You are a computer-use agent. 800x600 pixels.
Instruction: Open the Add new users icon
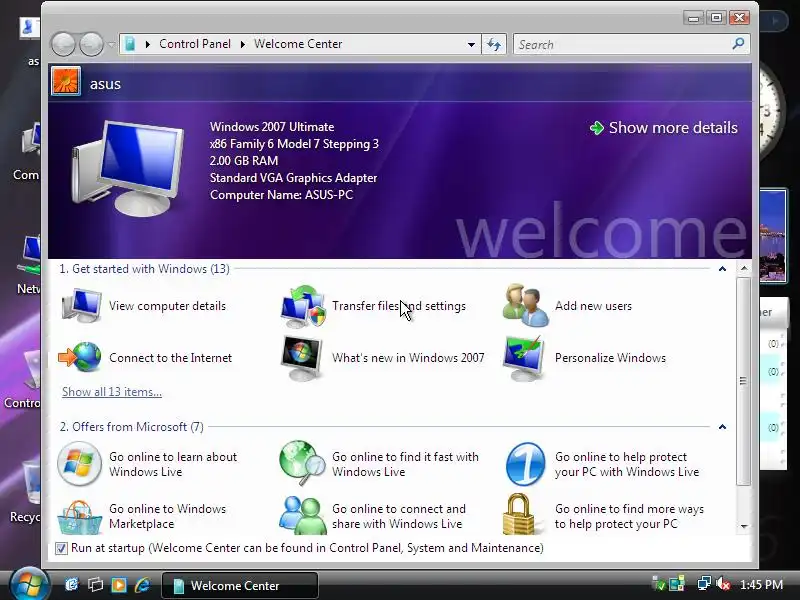pyautogui.click(x=526, y=305)
